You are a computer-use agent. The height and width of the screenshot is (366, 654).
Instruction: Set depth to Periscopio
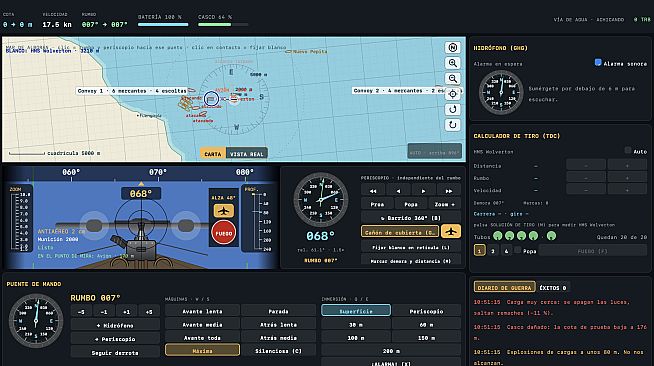(426, 311)
